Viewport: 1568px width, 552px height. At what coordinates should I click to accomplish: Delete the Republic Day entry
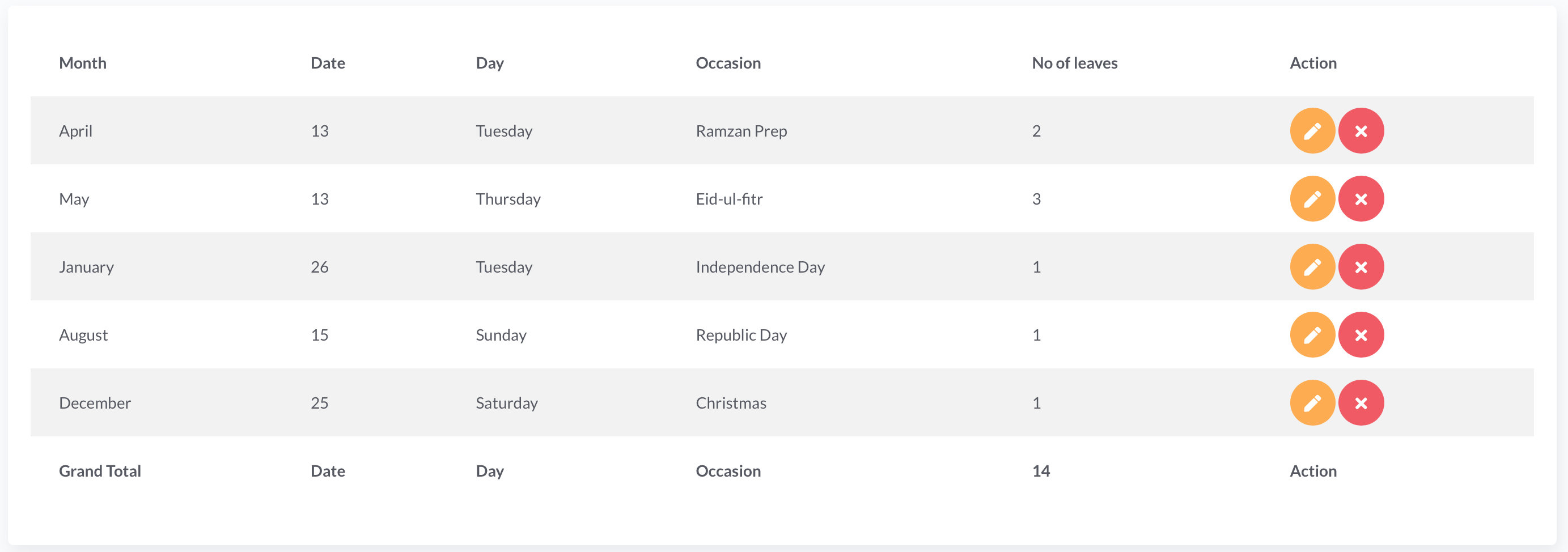coord(1361,336)
